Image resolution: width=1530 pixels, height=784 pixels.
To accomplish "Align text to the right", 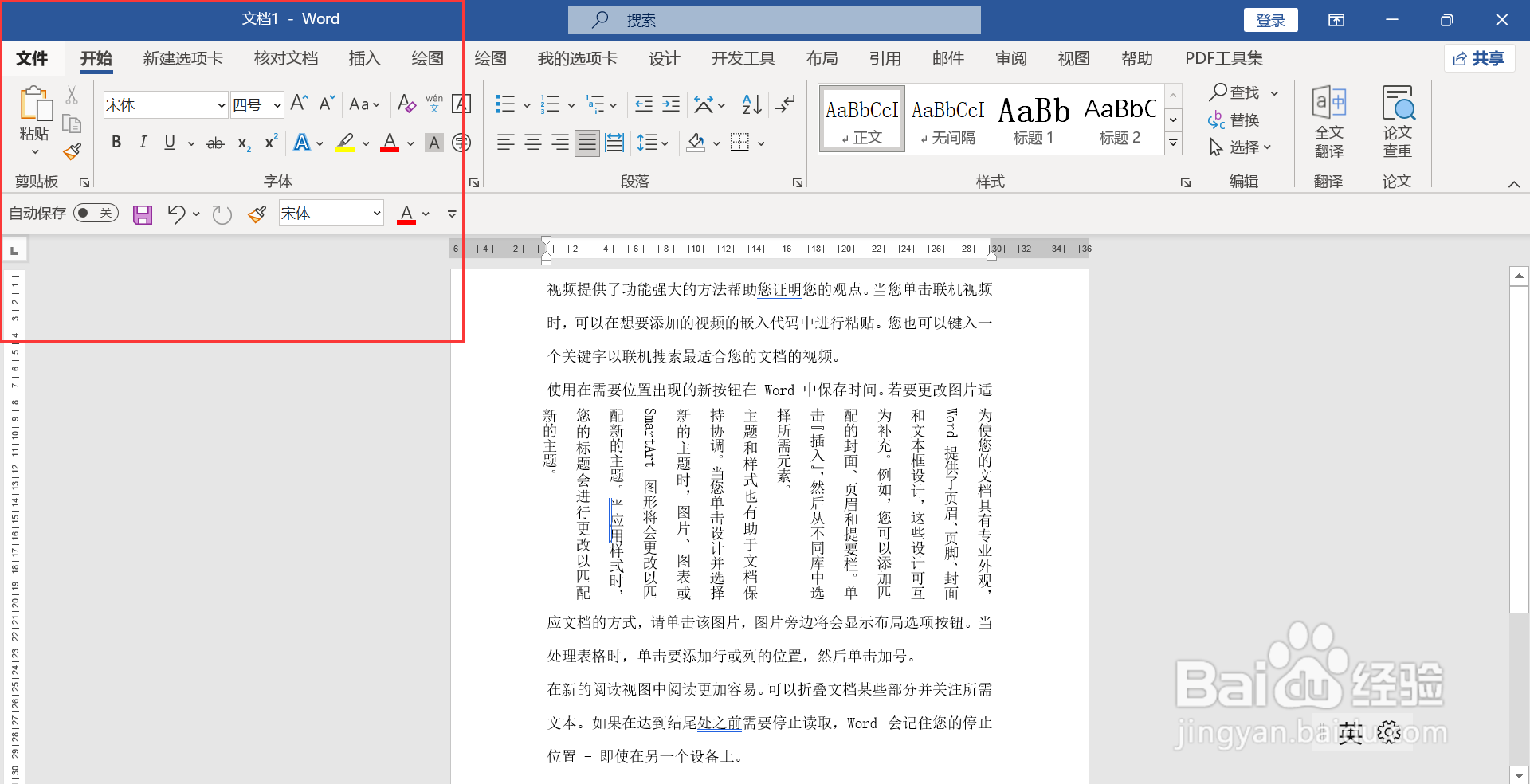I will (560, 143).
